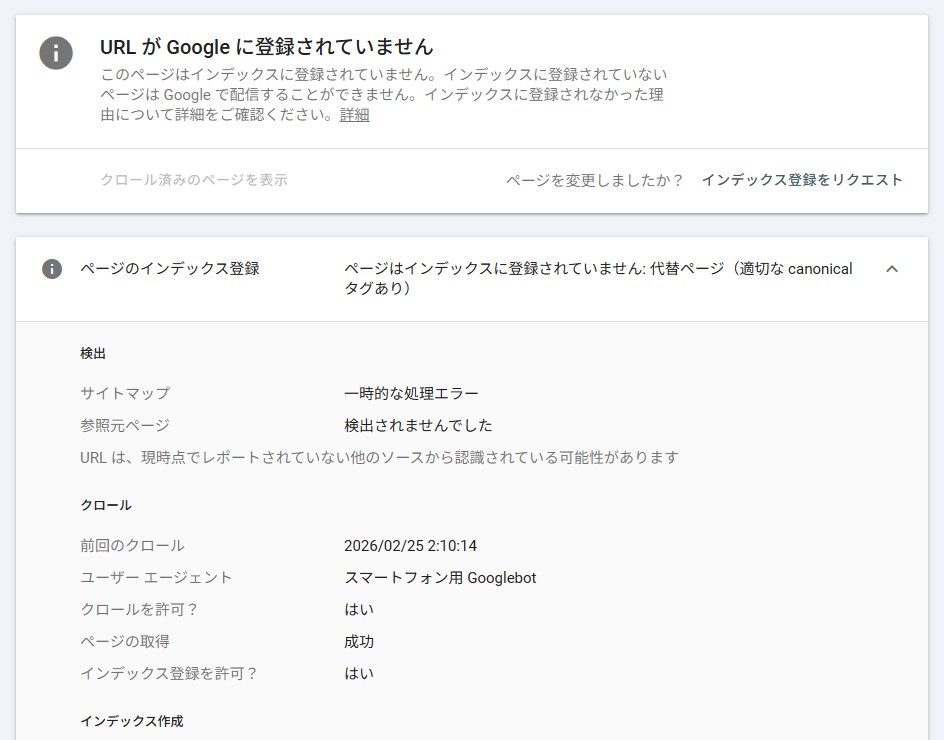Click the サイトマップ label
Screen dimensions: 944x740
125,393
